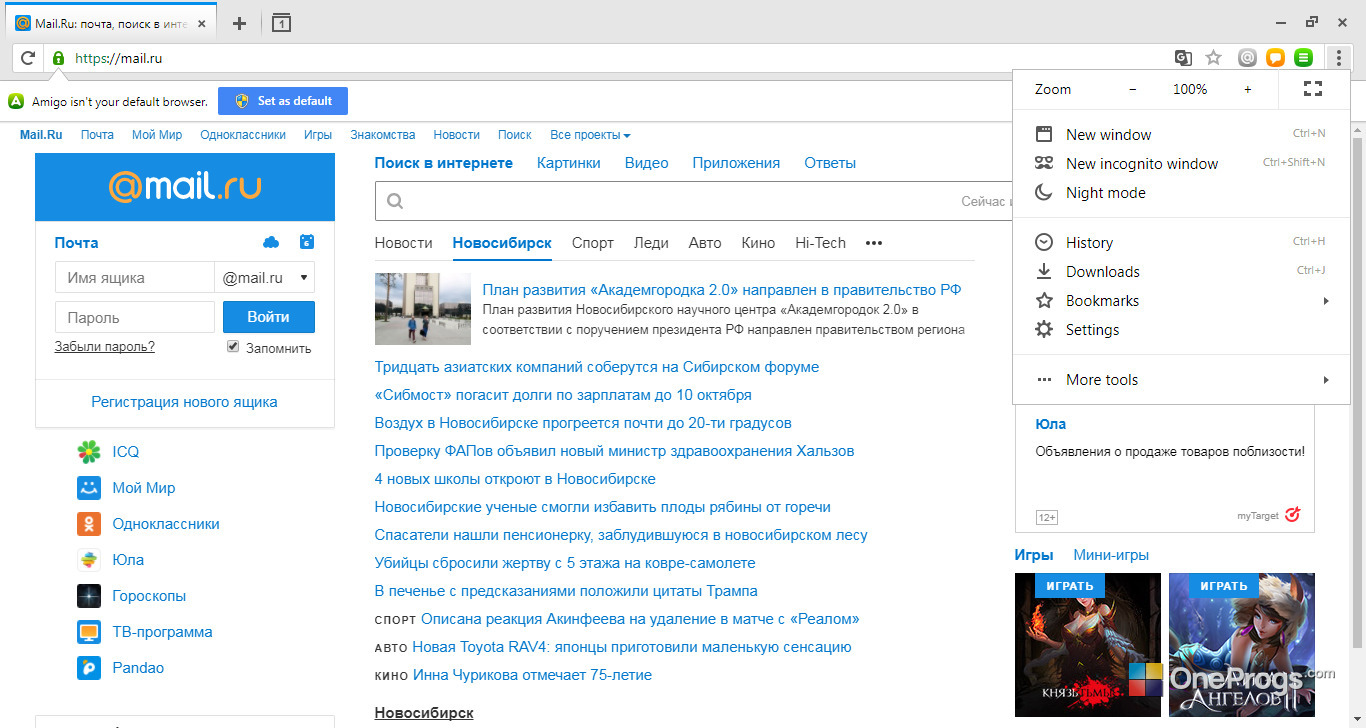Switch to the Спорт news tab
1366x728 pixels.
pyautogui.click(x=593, y=243)
